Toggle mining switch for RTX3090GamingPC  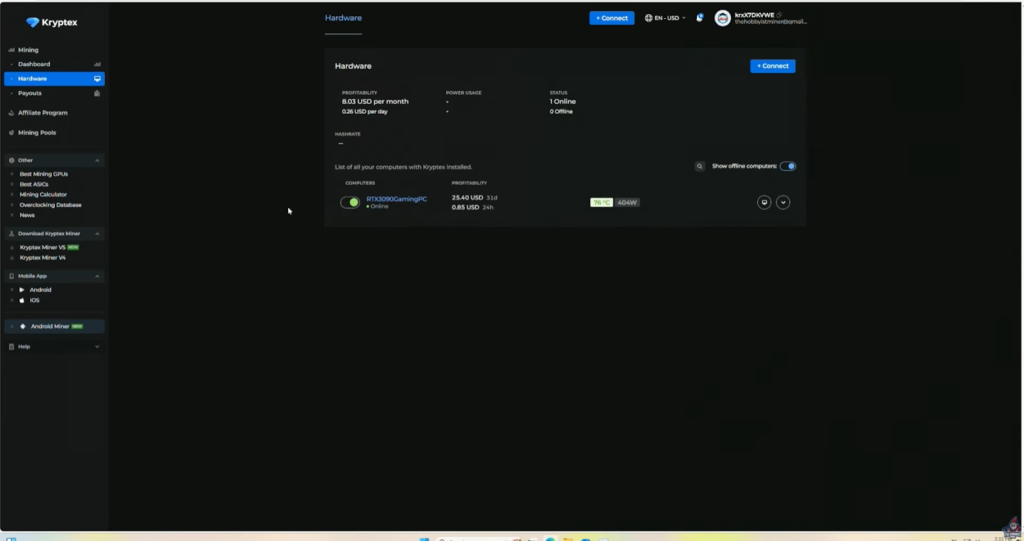350,202
